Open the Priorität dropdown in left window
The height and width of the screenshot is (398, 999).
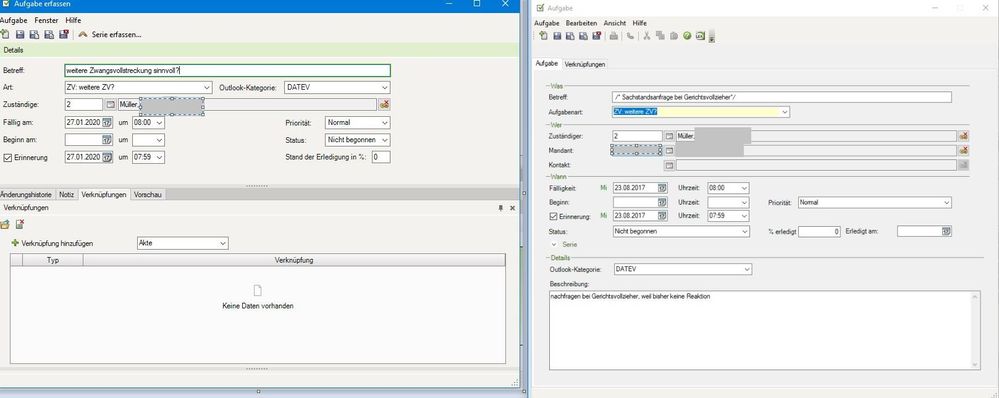357,122
